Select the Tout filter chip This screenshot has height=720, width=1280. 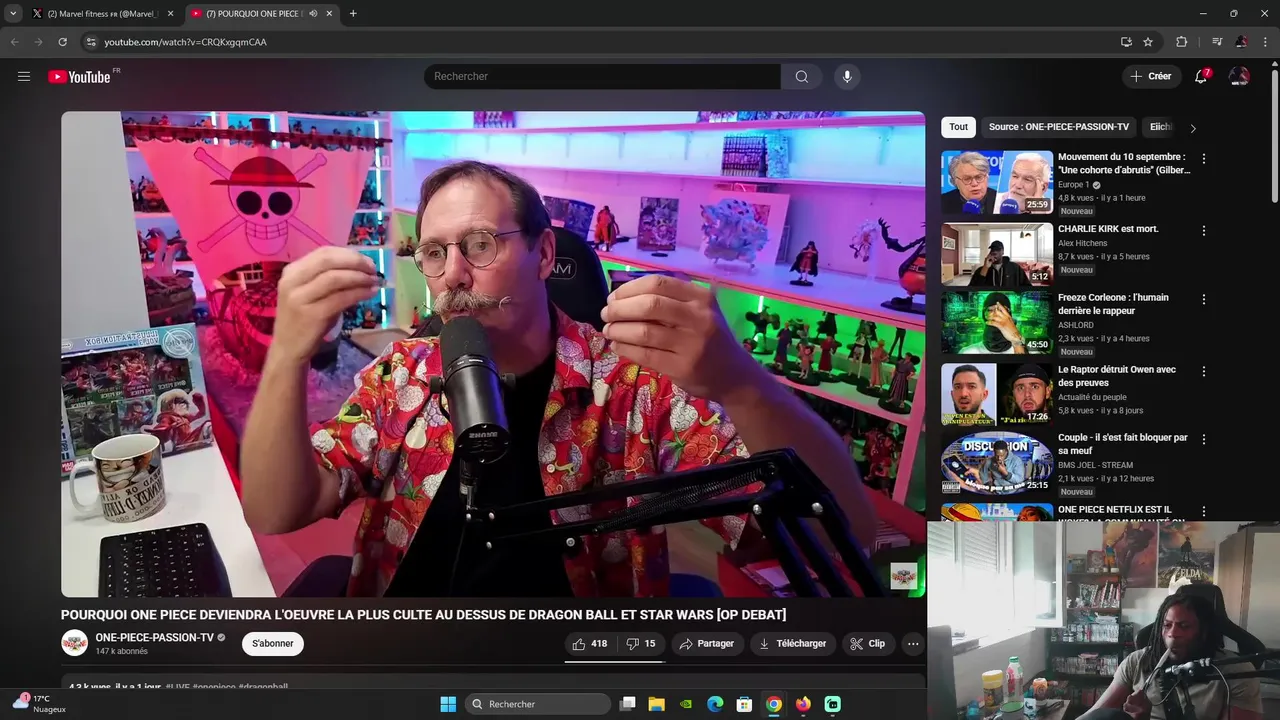click(959, 127)
